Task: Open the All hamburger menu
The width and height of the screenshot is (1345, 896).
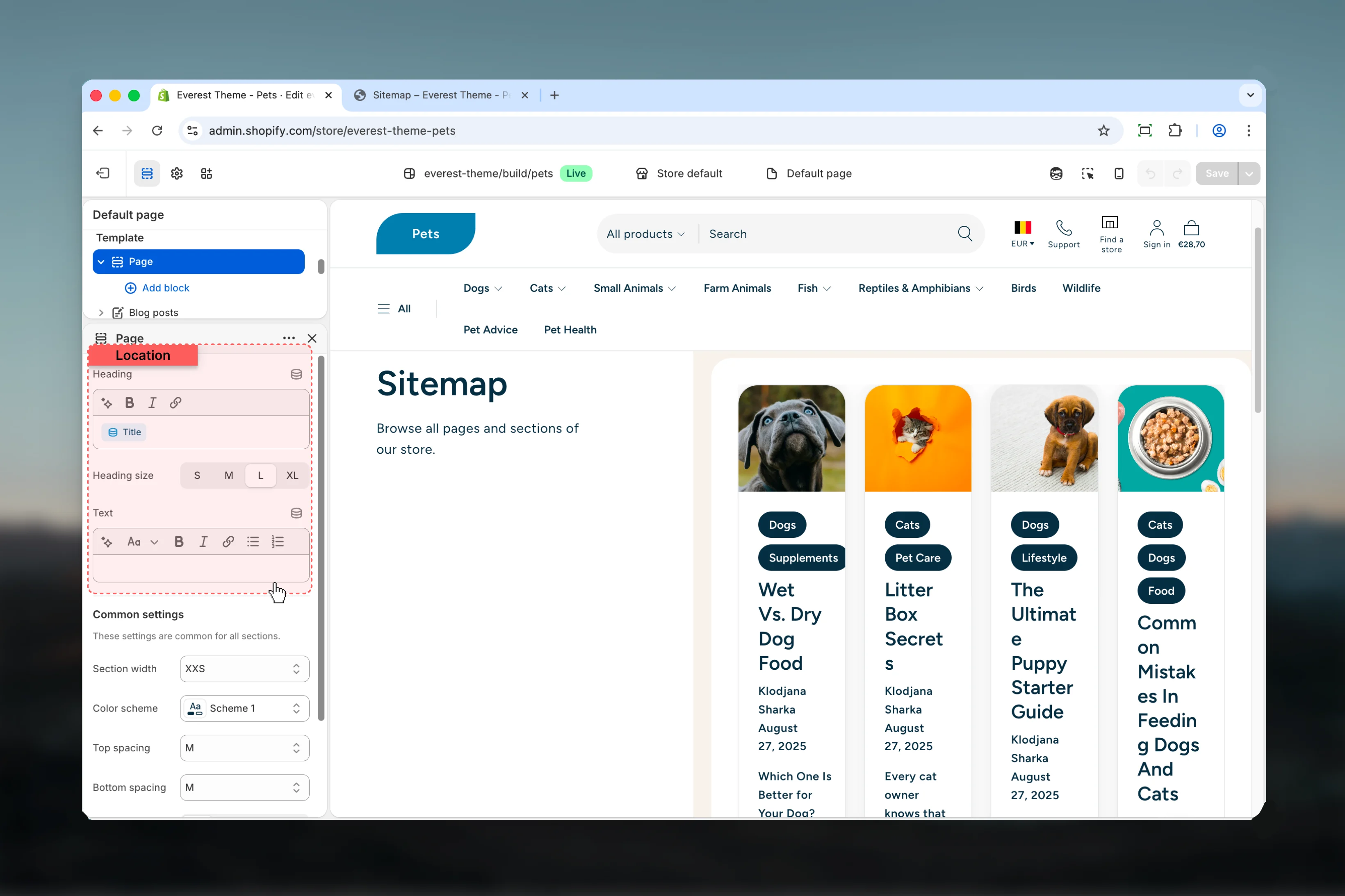Action: tap(394, 309)
